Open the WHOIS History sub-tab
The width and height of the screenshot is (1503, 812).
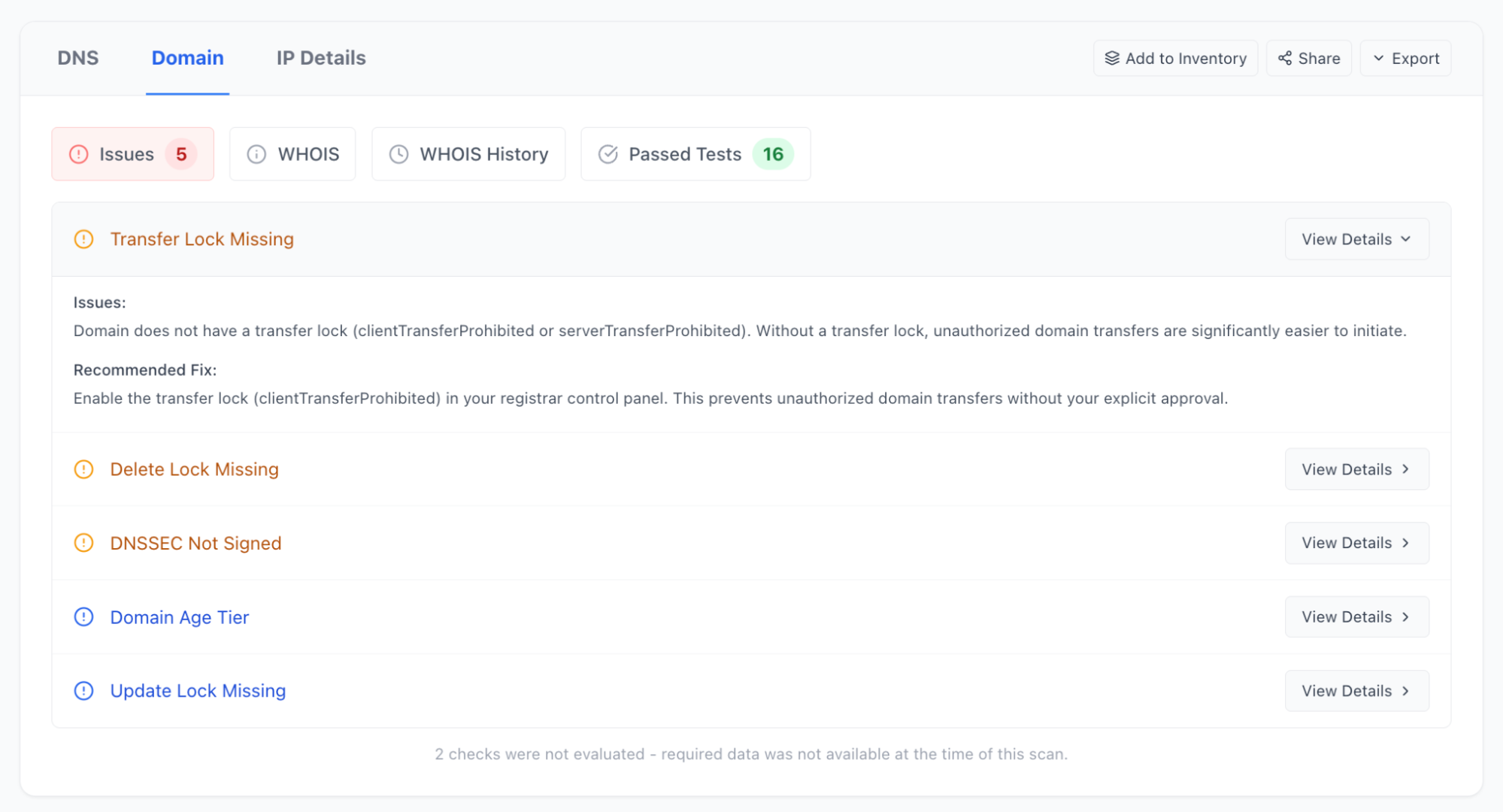point(468,154)
